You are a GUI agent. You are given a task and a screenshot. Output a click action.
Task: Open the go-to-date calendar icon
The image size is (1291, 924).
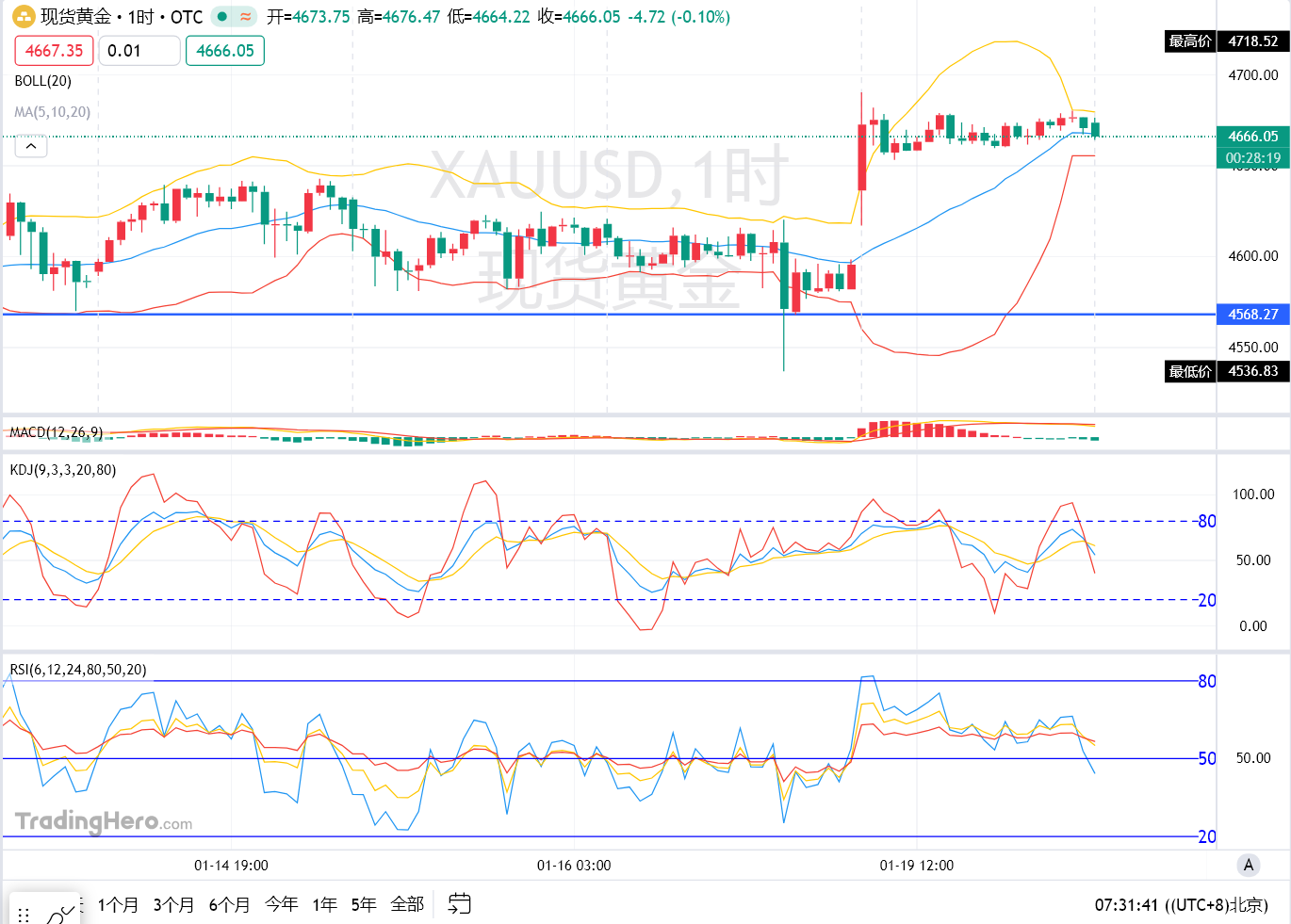pyautogui.click(x=459, y=904)
